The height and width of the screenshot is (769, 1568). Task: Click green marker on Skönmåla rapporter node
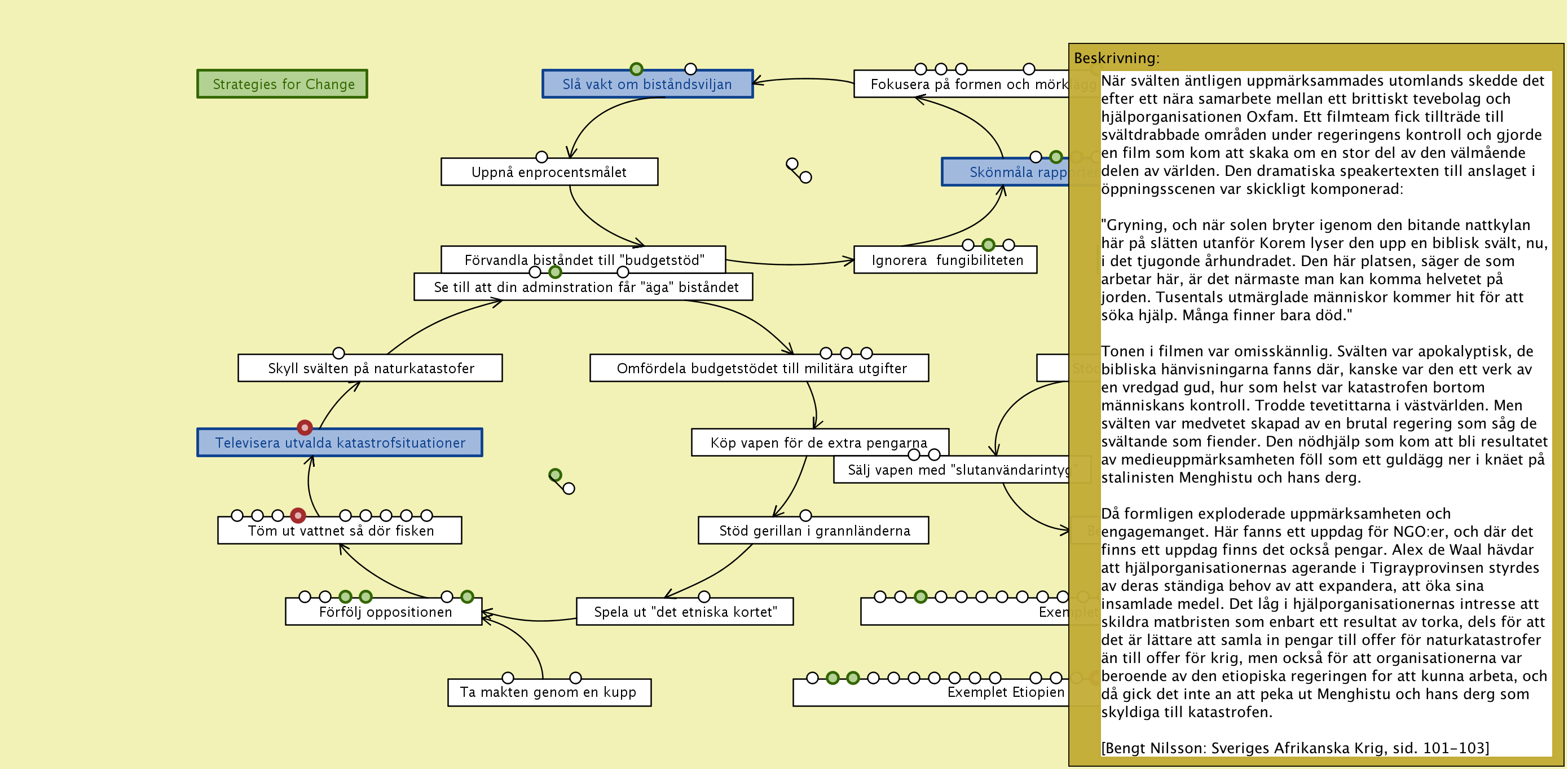click(x=1056, y=157)
